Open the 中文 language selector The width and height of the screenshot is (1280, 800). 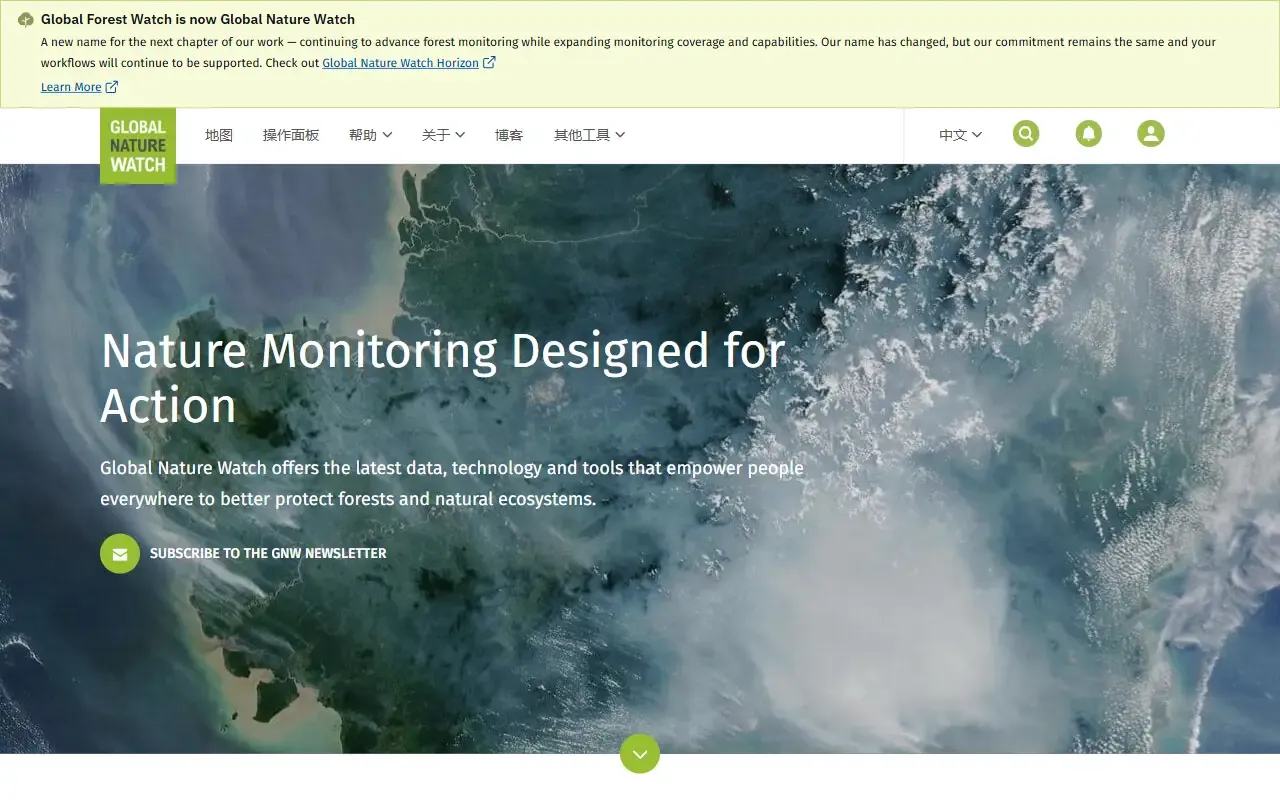960,135
